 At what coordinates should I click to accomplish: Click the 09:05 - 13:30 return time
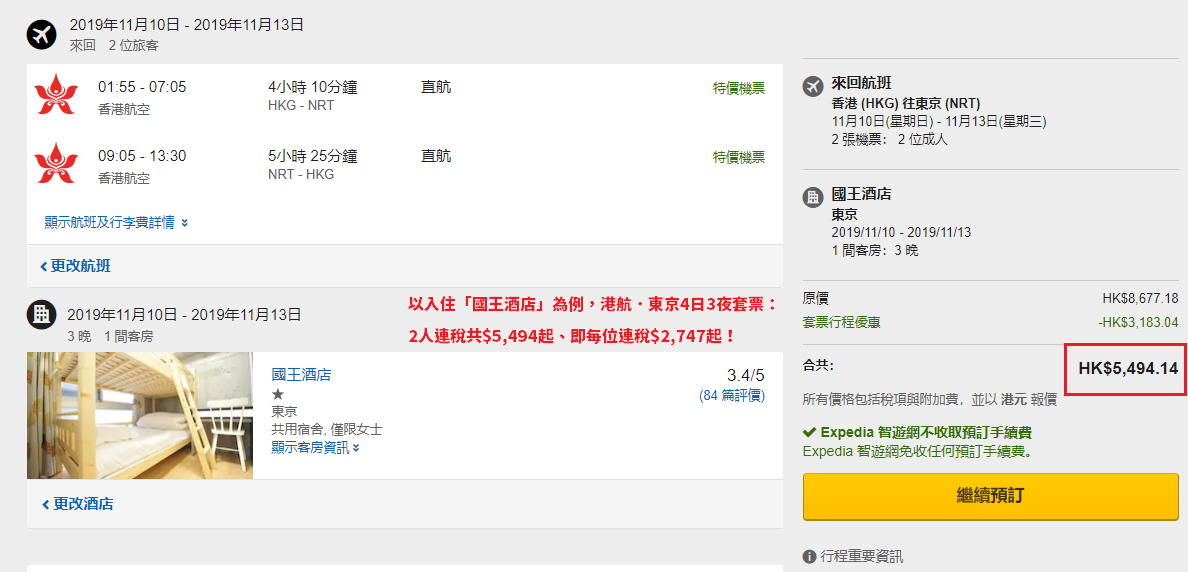coord(142,156)
